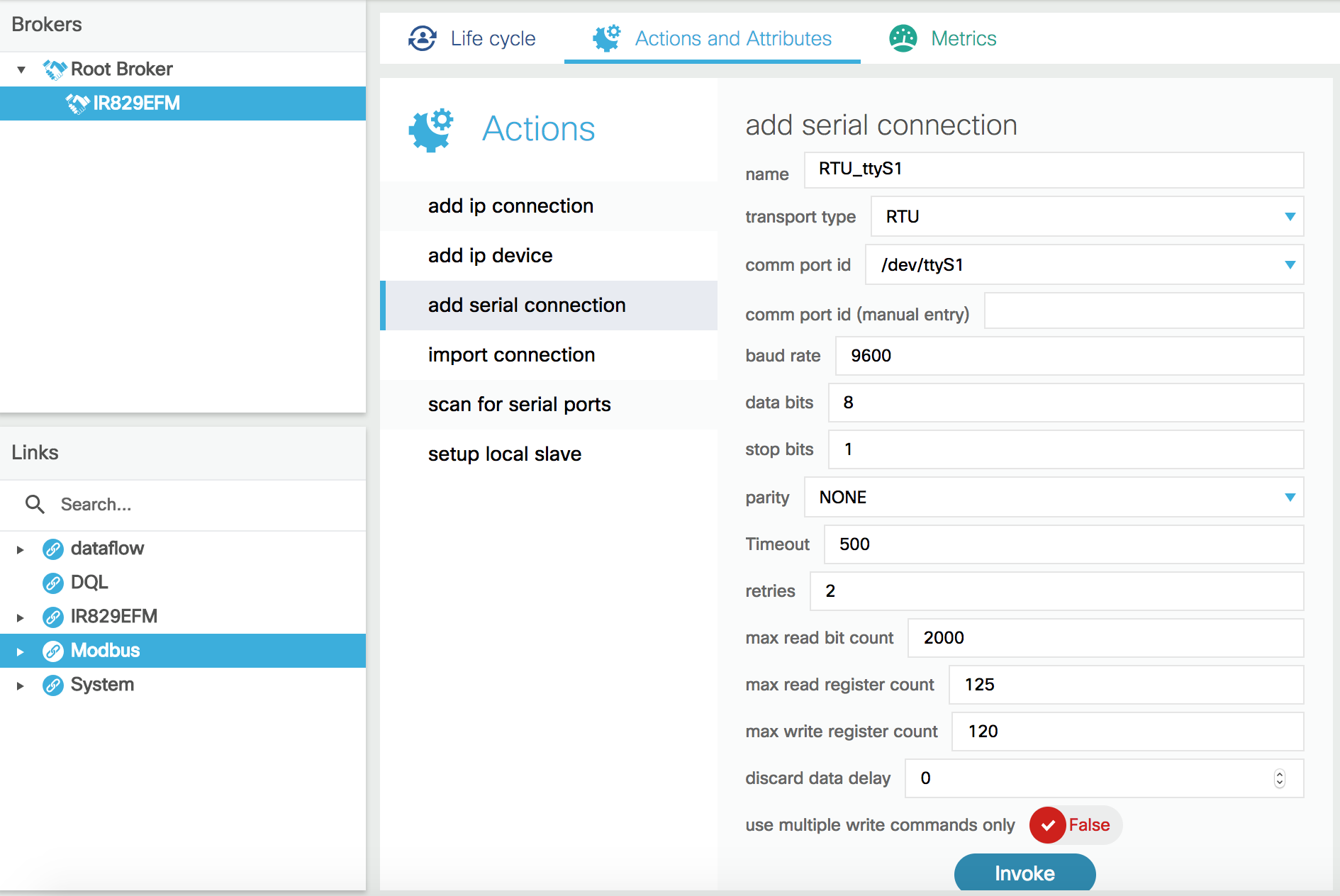
Task: Select the 'add ip device' action
Action: (x=490, y=255)
